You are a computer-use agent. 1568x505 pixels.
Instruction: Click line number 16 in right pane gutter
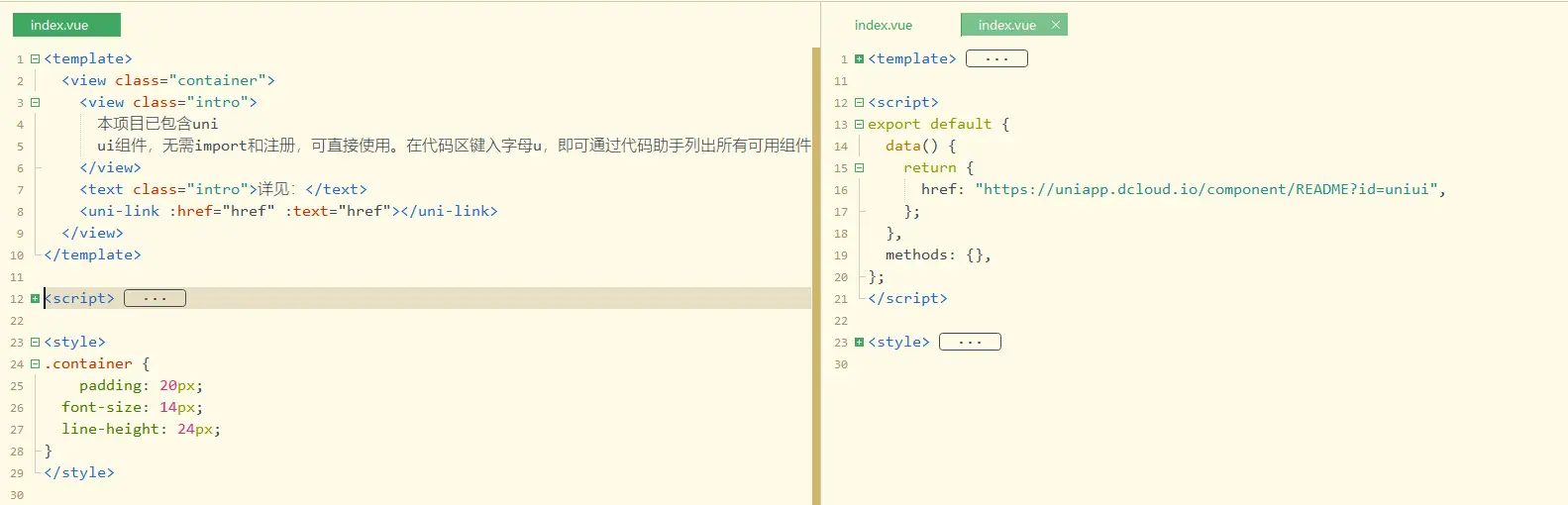click(841, 190)
